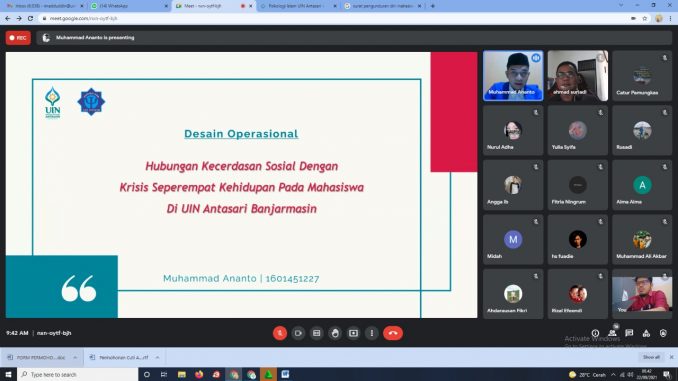Image resolution: width=678 pixels, height=381 pixels.
Task: Open the meeting details info icon
Action: coord(595,333)
